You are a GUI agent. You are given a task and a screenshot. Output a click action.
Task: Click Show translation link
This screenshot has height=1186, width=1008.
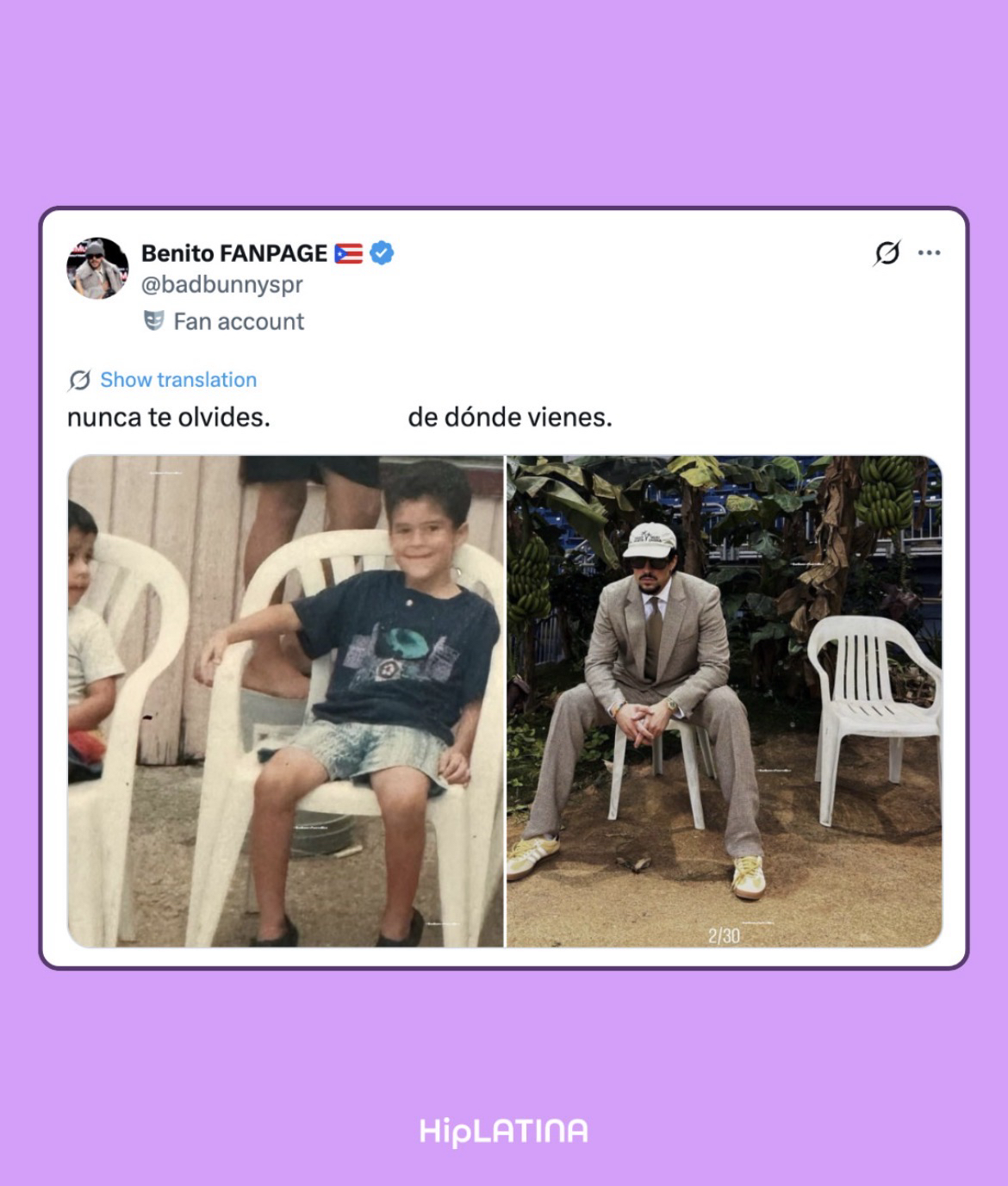pyautogui.click(x=178, y=380)
